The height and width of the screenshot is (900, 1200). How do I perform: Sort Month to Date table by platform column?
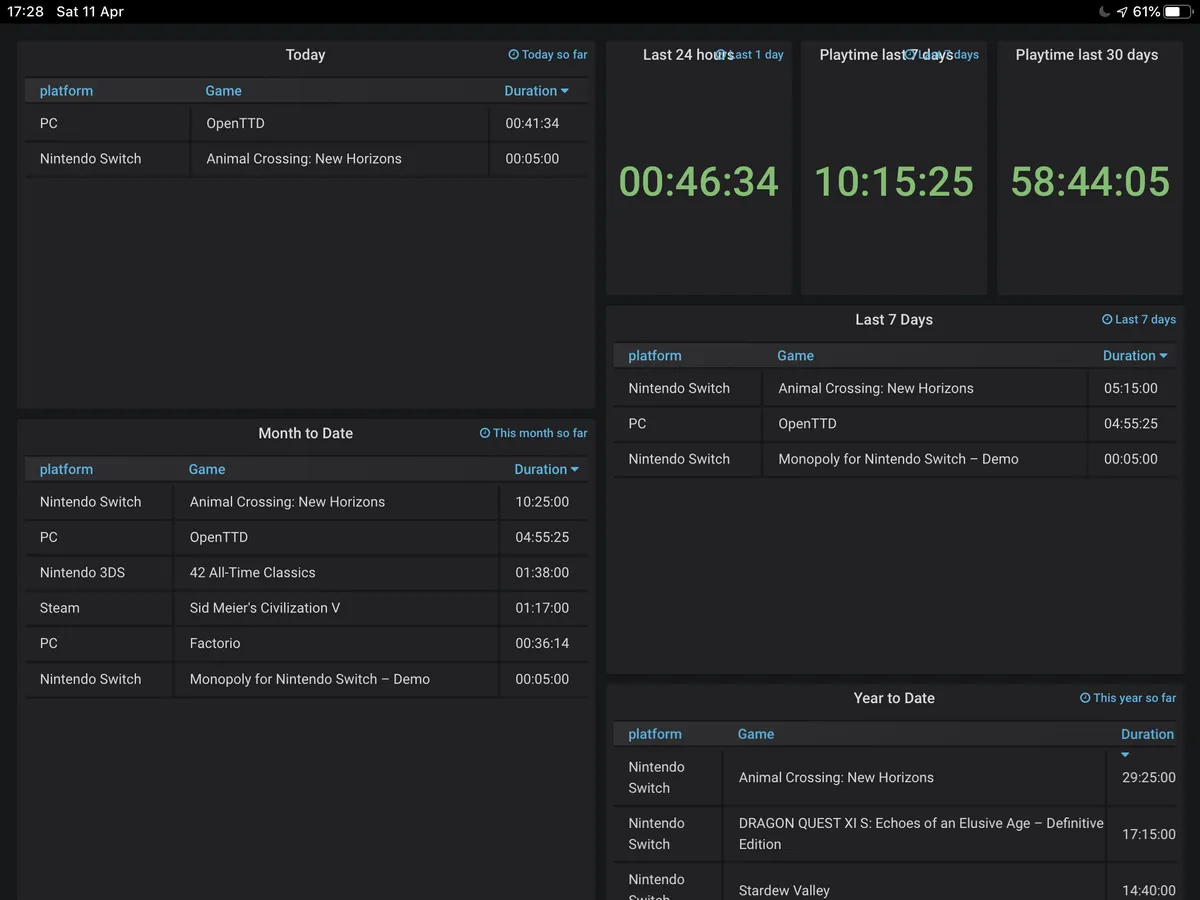(x=66, y=470)
